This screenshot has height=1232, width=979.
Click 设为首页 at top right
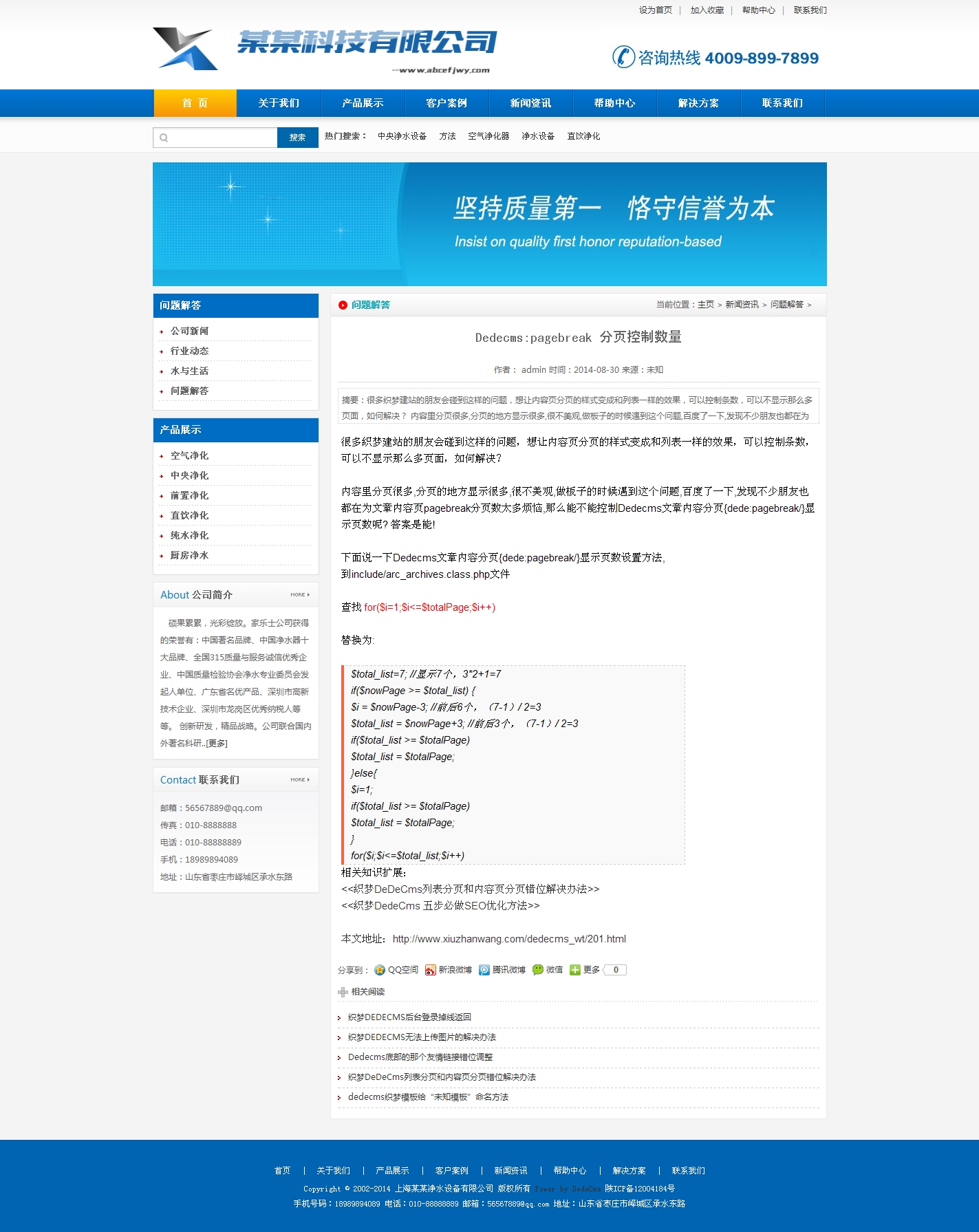click(655, 10)
